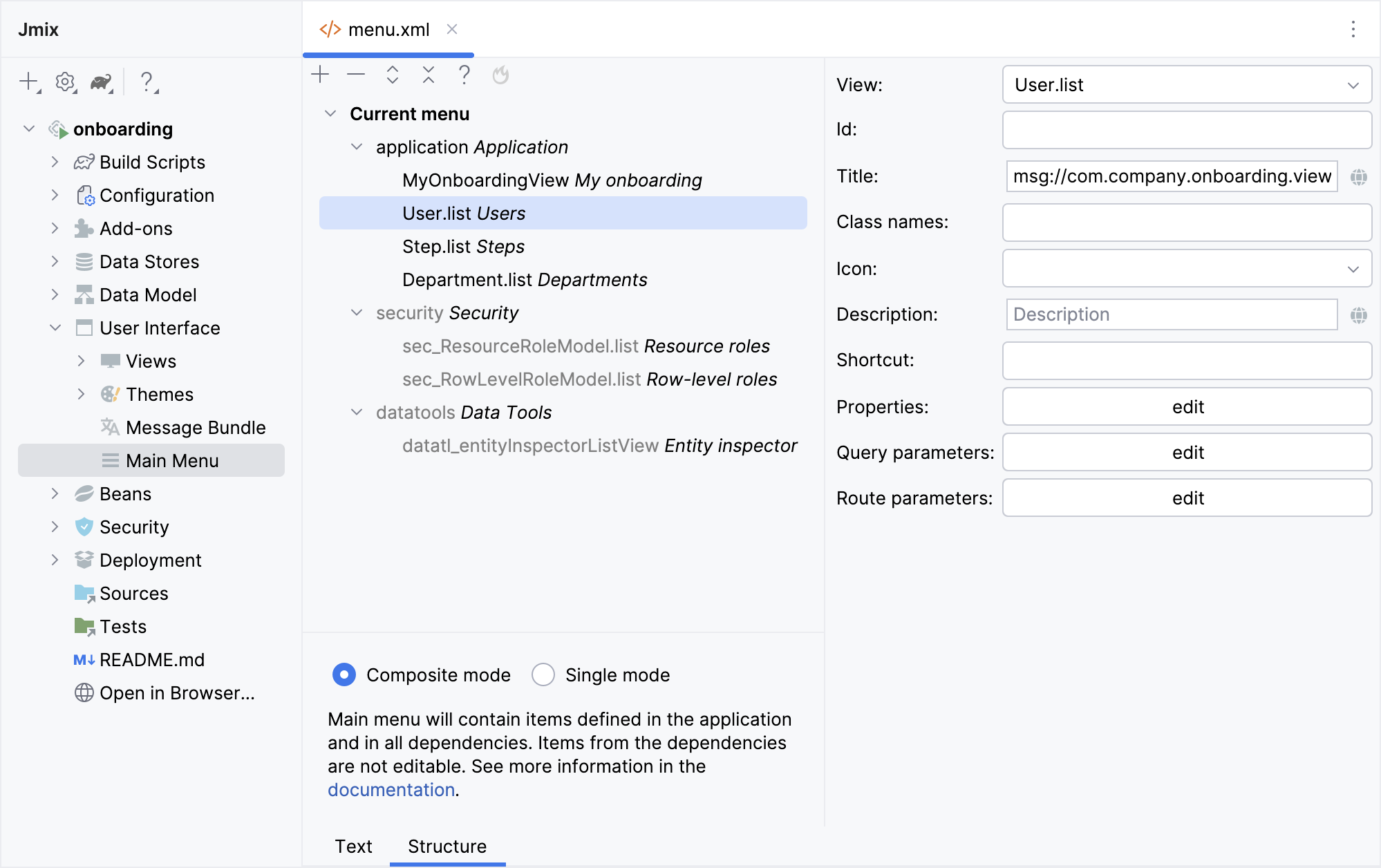This screenshot has width=1381, height=868.
Task: Expand the Views node in project tree
Action: click(x=81, y=361)
